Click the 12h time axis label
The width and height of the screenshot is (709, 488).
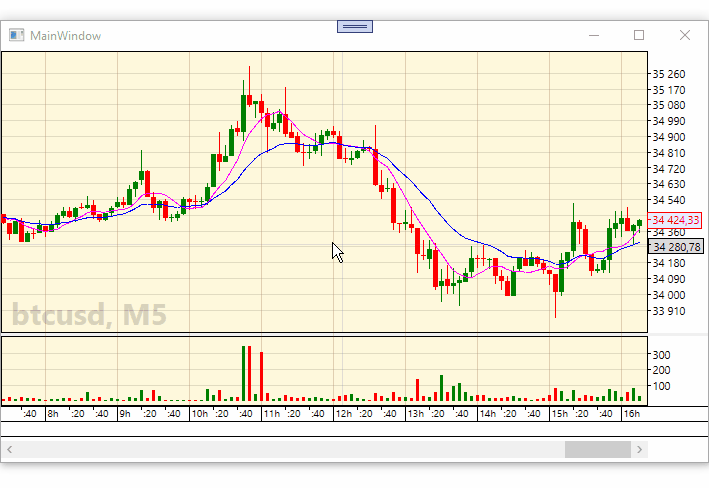pyautogui.click(x=344, y=414)
